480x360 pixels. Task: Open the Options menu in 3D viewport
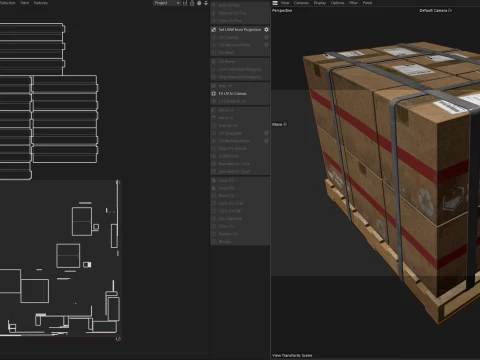pos(337,3)
